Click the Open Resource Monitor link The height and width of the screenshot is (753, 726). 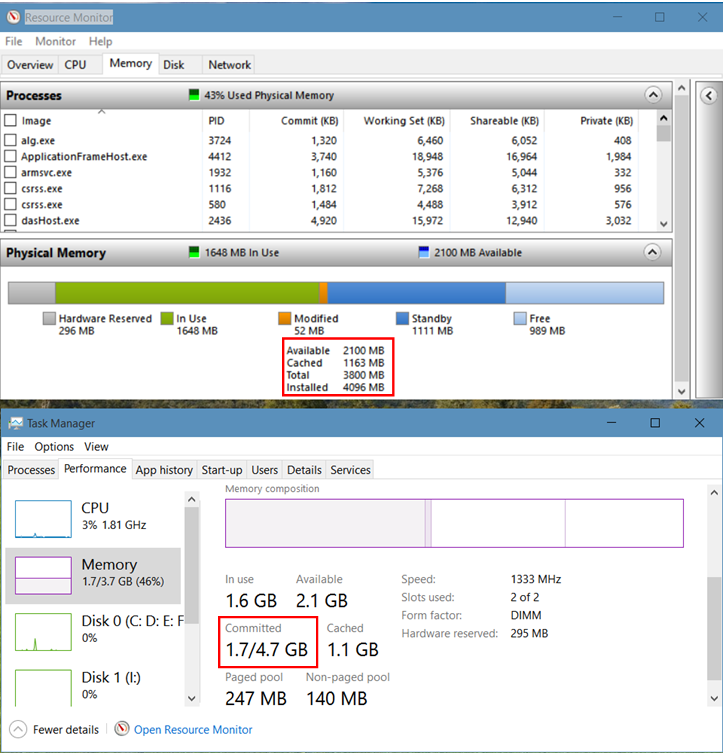point(193,729)
